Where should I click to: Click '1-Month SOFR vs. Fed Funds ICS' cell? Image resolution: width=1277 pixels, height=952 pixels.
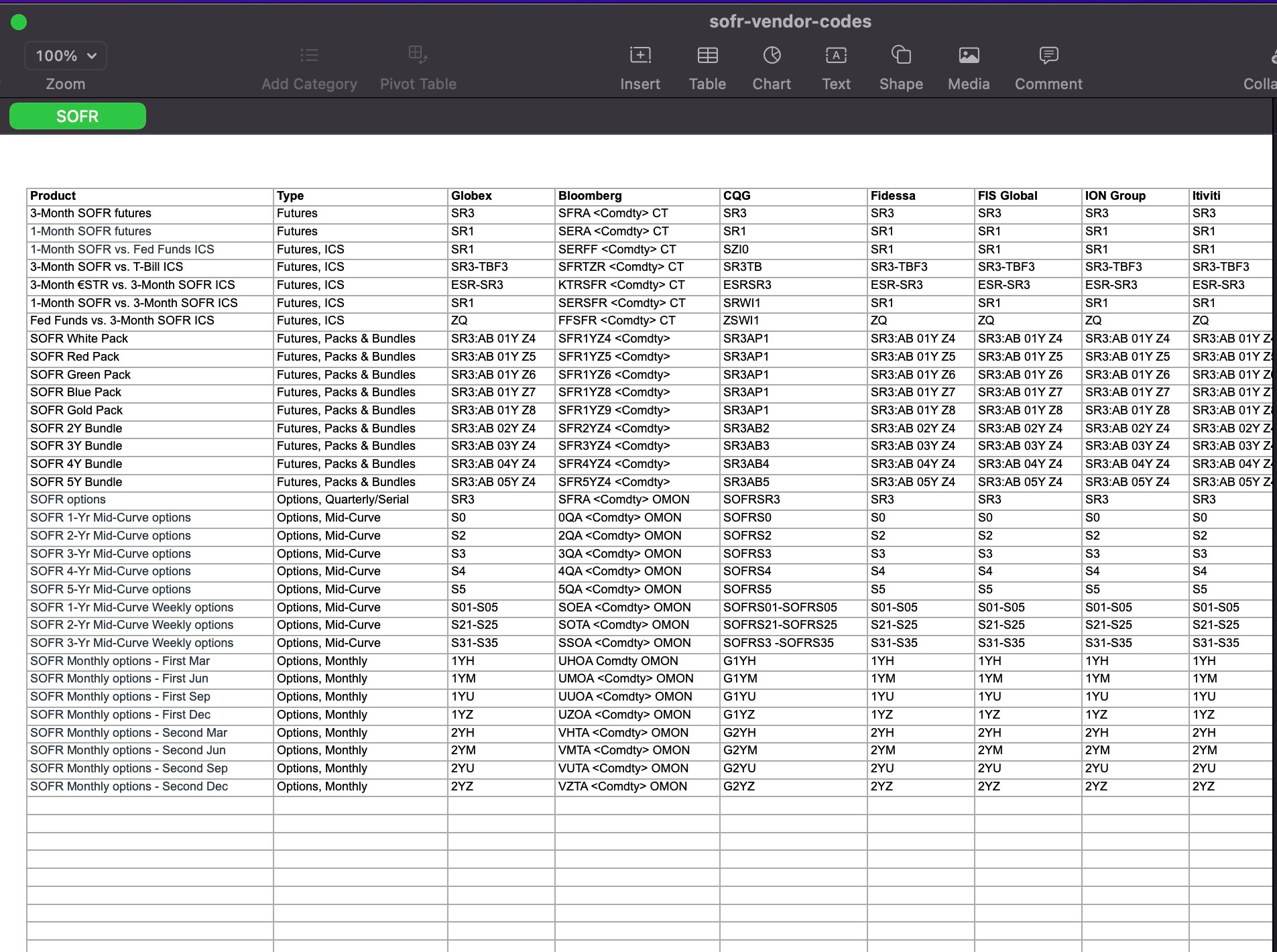click(x=150, y=249)
